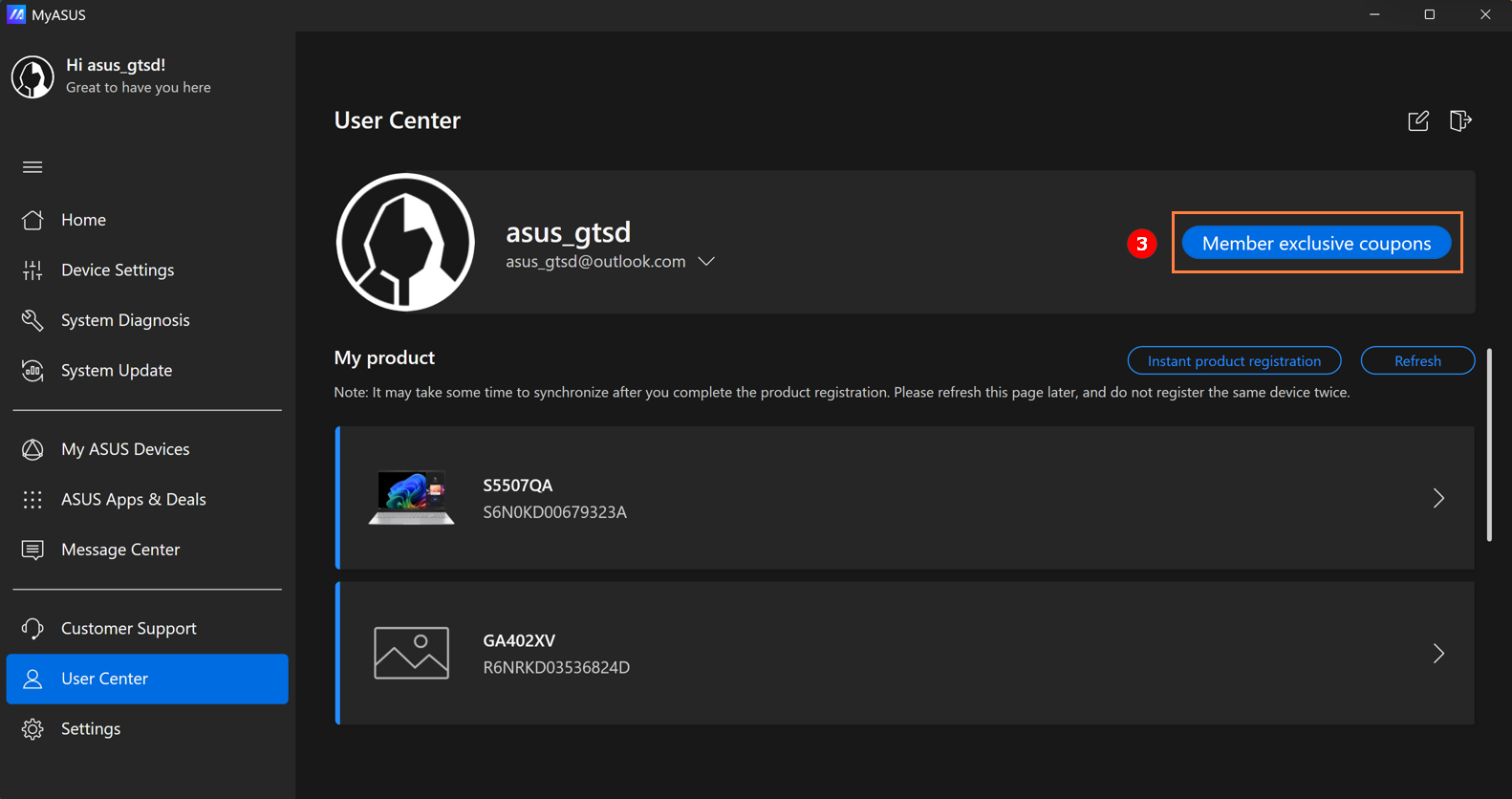Click the vertical scrollbar in product list

click(1489, 445)
